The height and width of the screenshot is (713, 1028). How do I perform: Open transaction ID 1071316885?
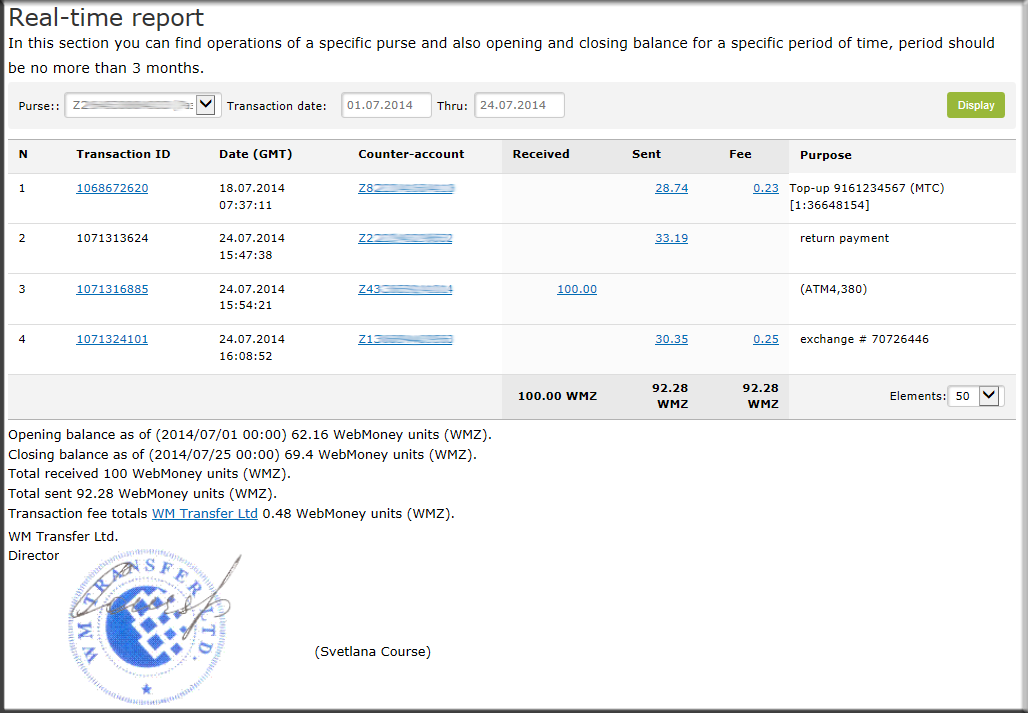point(112,289)
